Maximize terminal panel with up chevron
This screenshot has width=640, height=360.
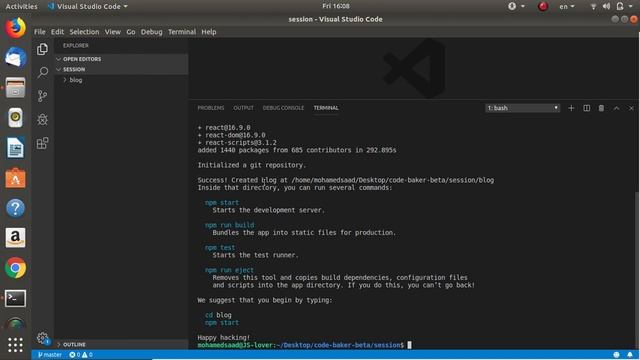tap(616, 108)
